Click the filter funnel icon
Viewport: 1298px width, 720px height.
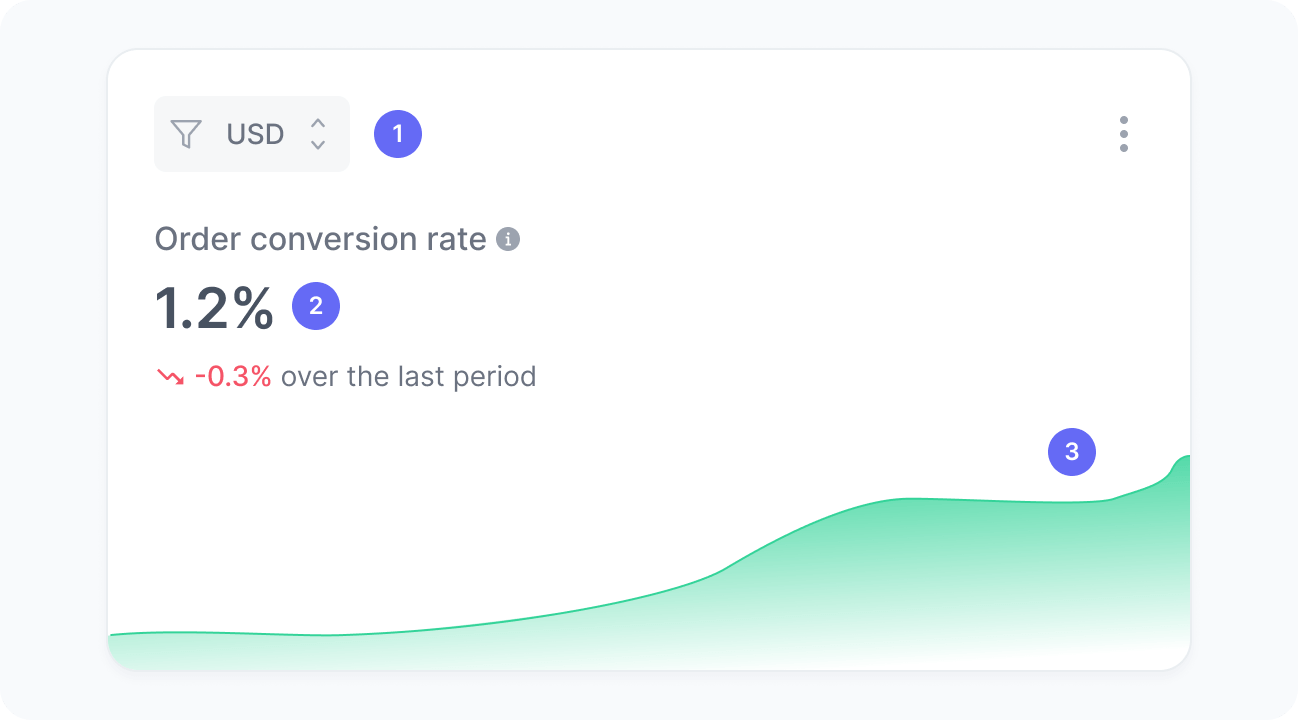(x=186, y=134)
